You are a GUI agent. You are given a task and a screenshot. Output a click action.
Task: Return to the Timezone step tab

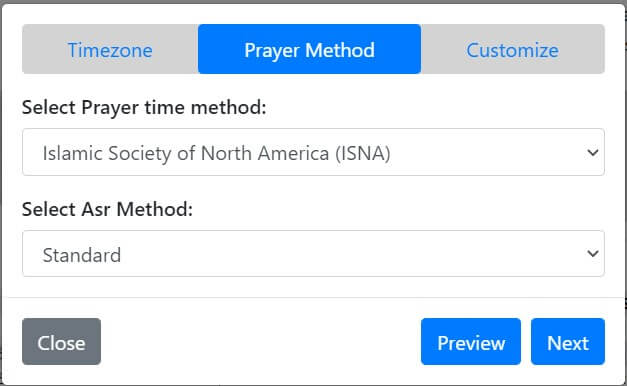(x=110, y=49)
